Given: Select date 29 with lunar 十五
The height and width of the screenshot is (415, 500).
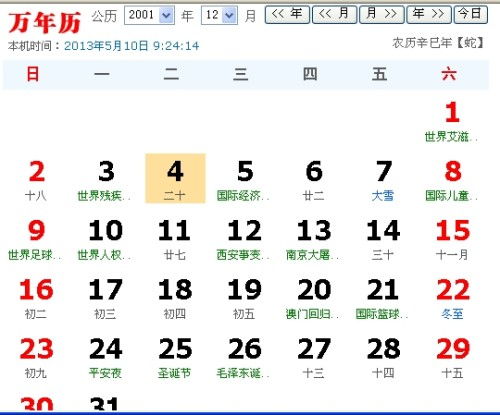Looking at the screenshot, I should tap(452, 358).
